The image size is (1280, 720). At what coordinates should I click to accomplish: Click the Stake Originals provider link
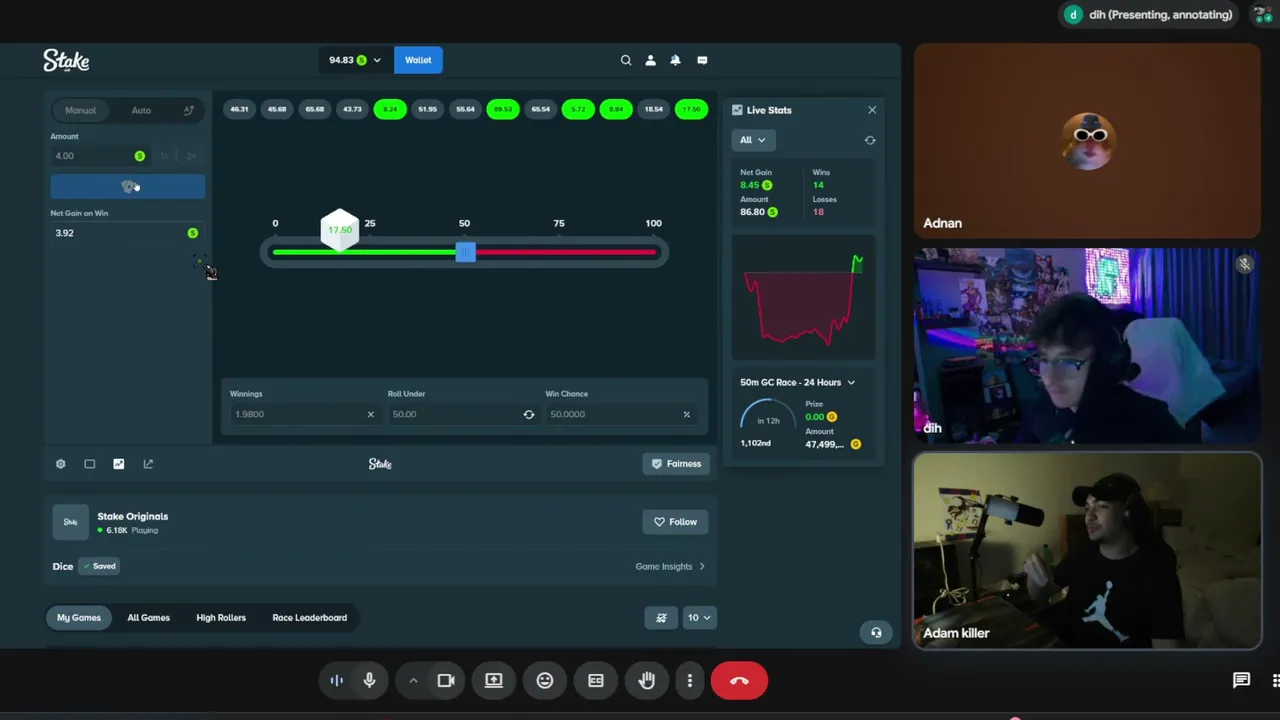pyautogui.click(x=133, y=517)
